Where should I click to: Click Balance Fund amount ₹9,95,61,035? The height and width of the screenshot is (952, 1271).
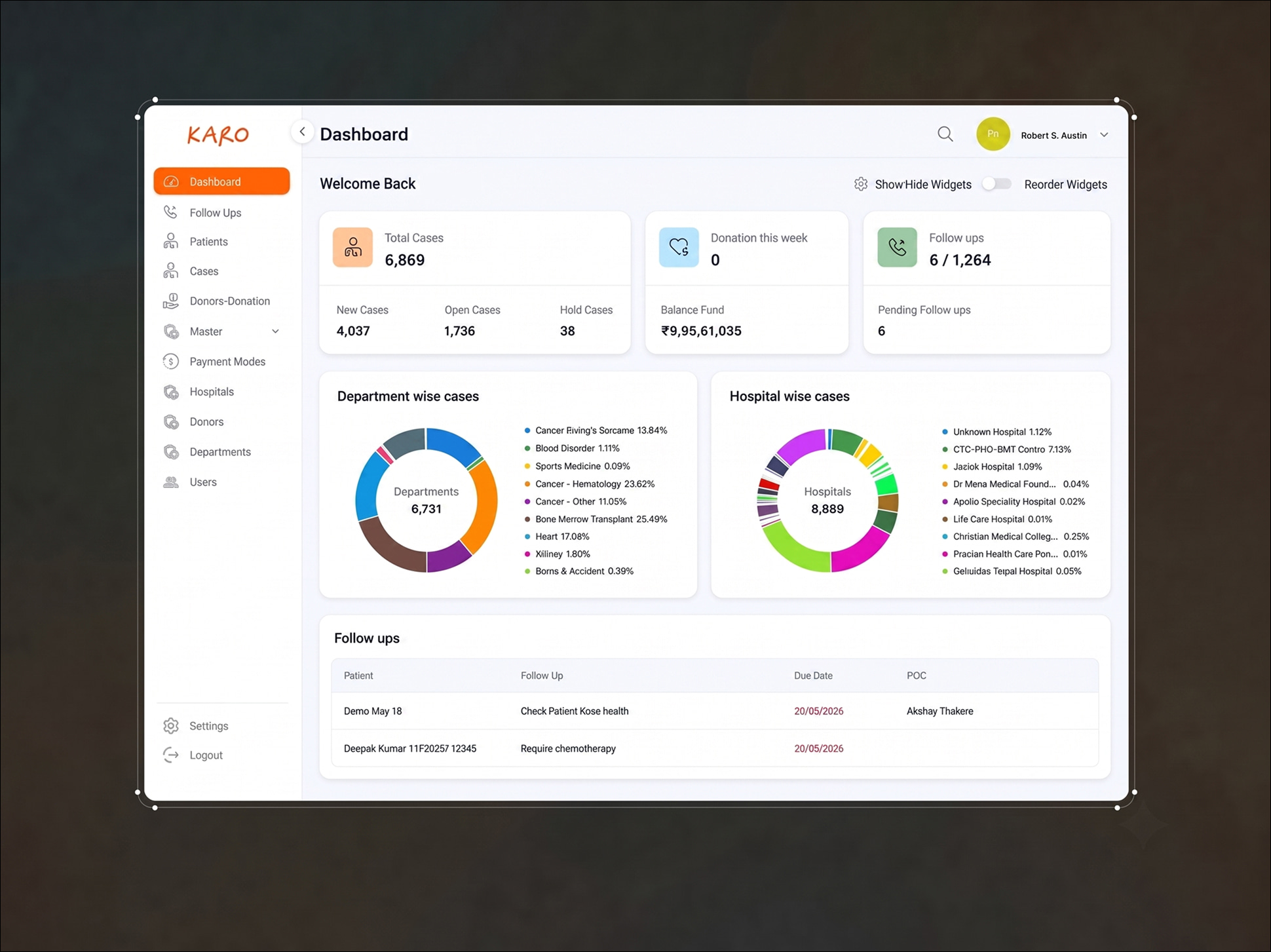(x=701, y=331)
